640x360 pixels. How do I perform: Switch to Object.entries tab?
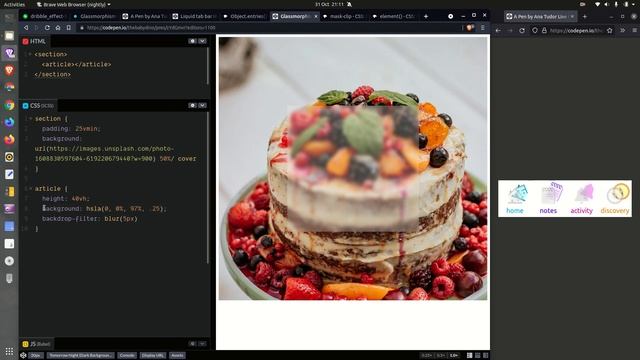[x=245, y=16]
